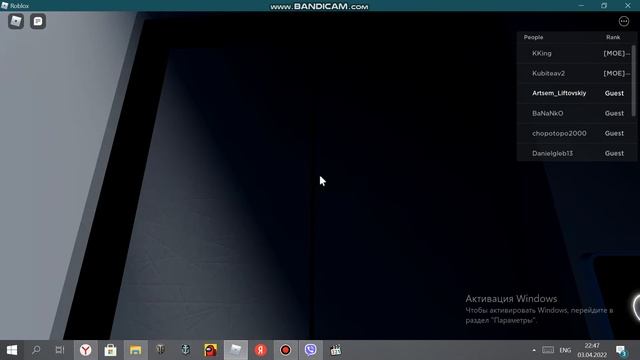Open the clapperboard video editor icon
640x360 pixels.
pos(336,350)
